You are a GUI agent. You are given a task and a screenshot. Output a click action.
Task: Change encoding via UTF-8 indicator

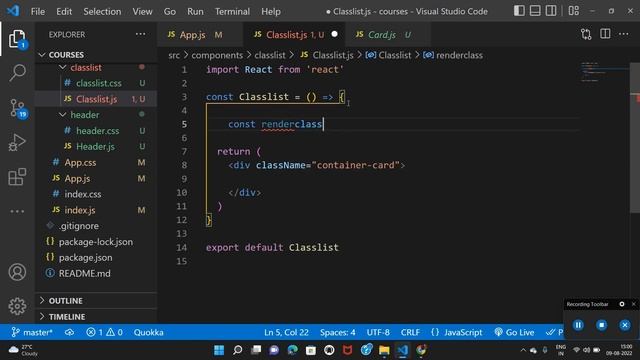tap(378, 332)
